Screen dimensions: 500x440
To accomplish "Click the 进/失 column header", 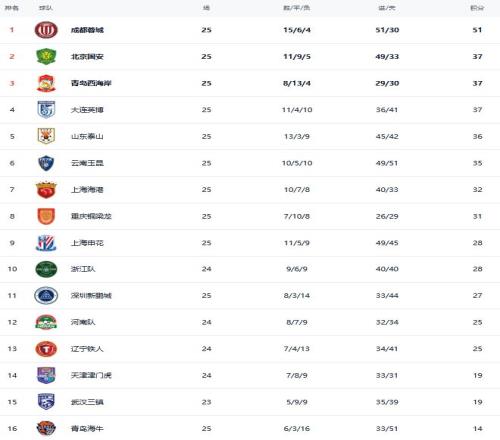I will (x=387, y=8).
